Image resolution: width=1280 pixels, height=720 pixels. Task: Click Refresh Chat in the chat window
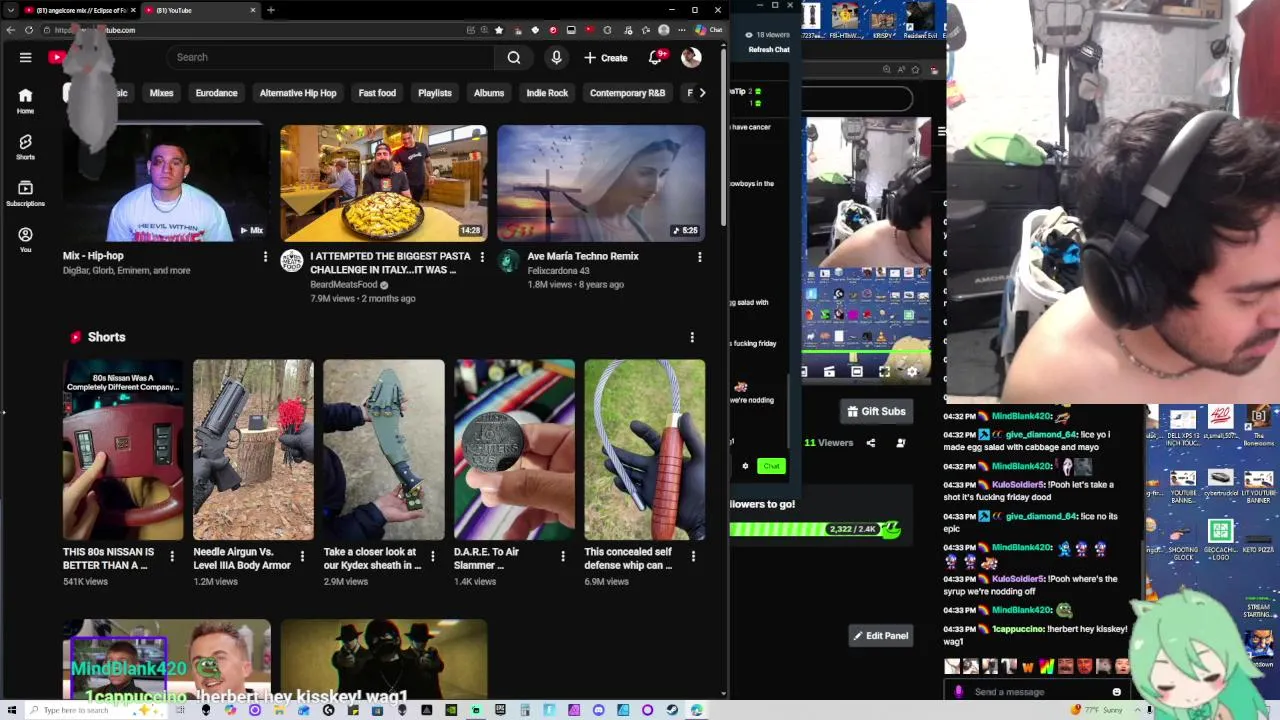pos(768,49)
